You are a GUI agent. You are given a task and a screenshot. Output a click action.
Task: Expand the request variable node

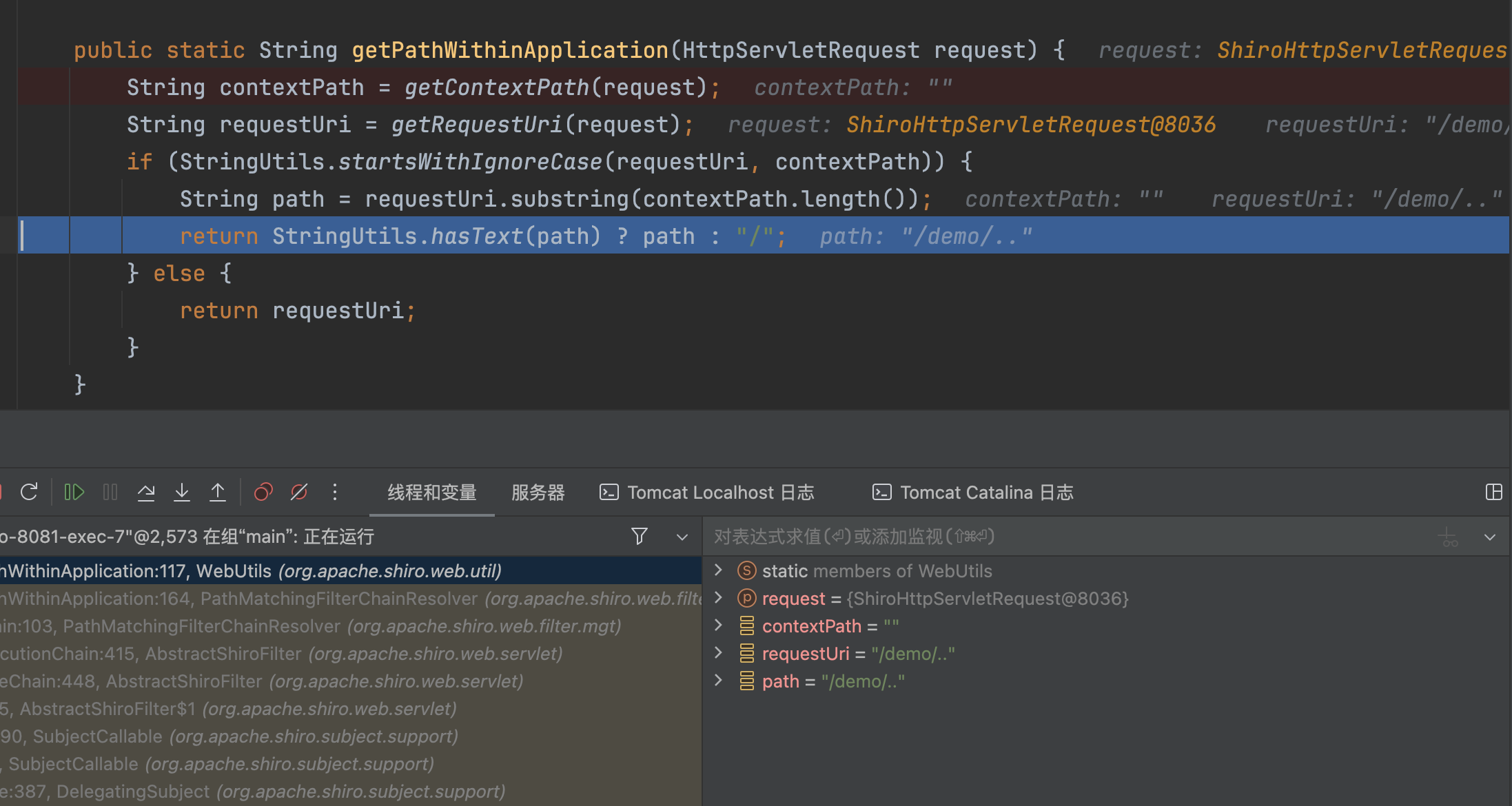click(718, 597)
